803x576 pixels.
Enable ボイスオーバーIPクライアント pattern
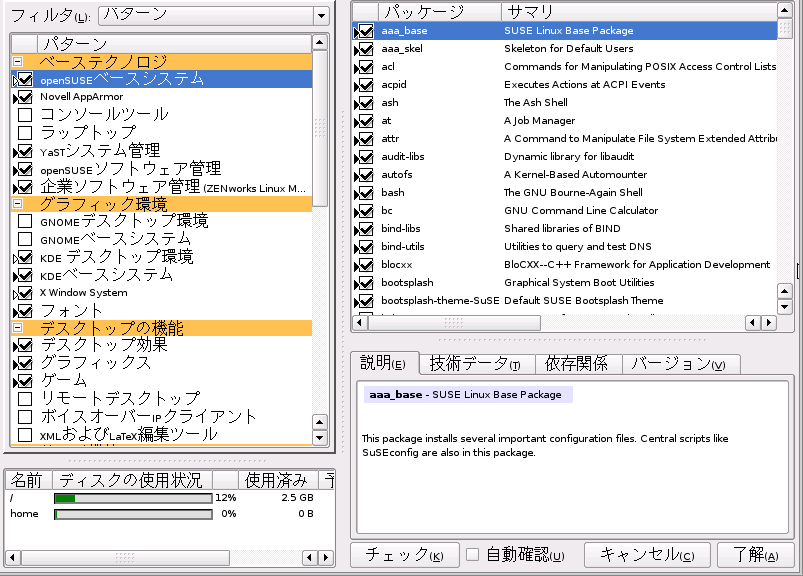click(25, 417)
